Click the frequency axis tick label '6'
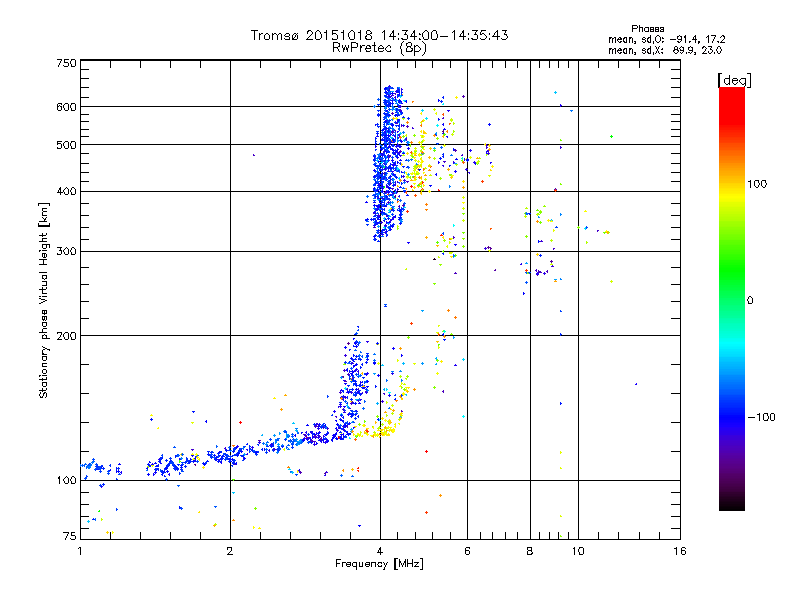 click(x=467, y=551)
